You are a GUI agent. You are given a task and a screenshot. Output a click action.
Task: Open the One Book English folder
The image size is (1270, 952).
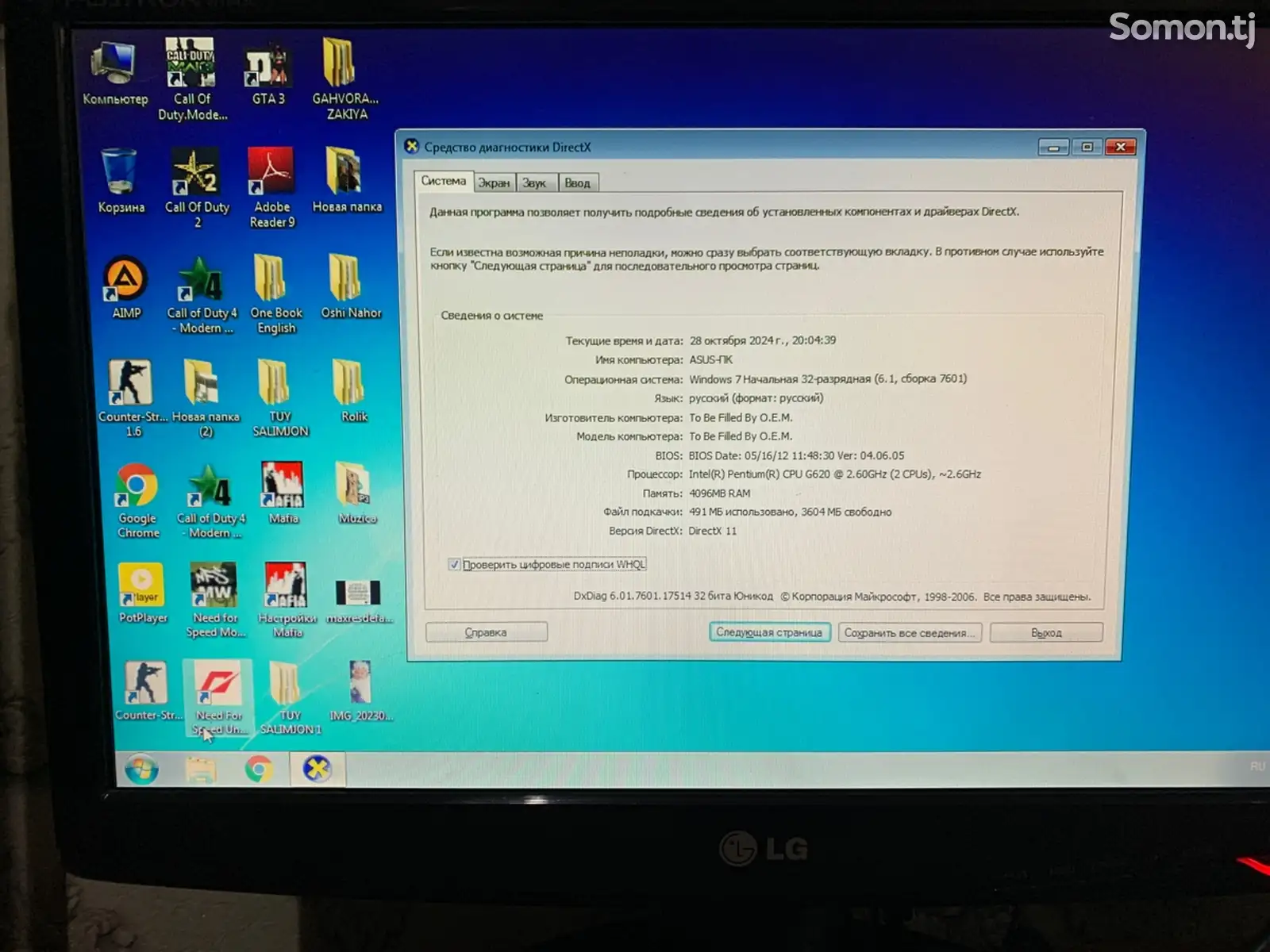point(275,294)
